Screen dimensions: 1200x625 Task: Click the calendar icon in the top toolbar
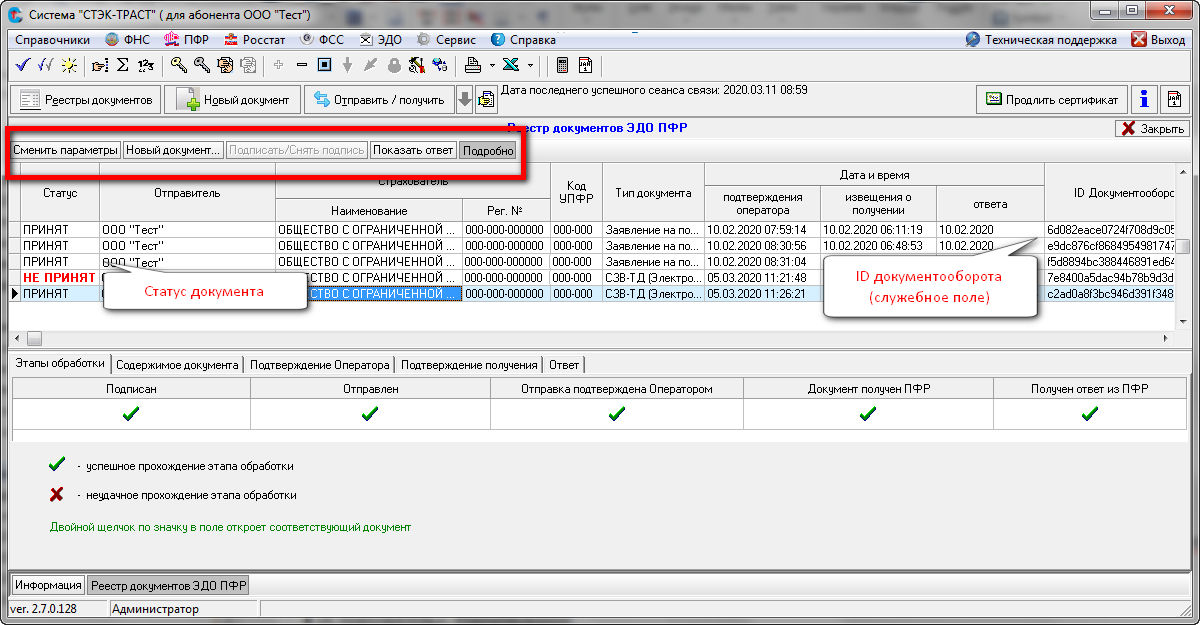pyautogui.click(x=585, y=66)
